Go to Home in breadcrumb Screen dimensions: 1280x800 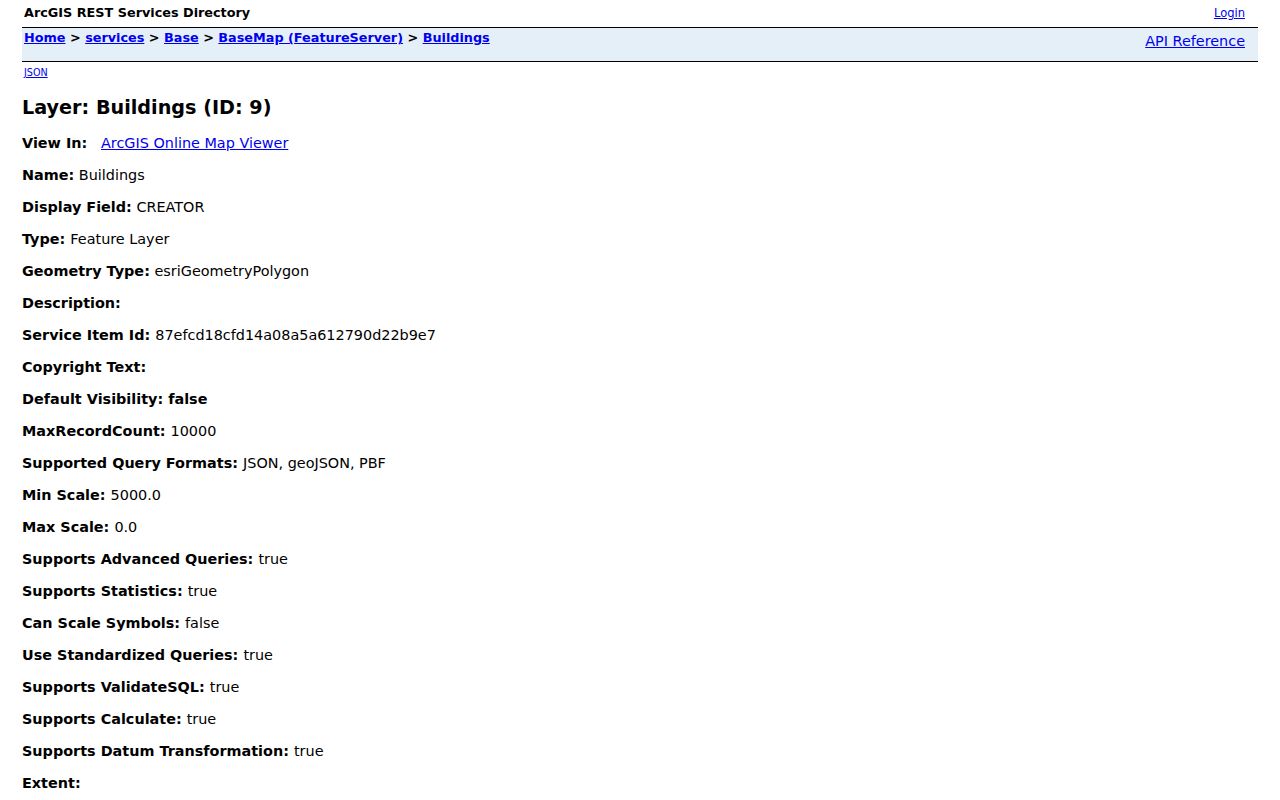[45, 38]
